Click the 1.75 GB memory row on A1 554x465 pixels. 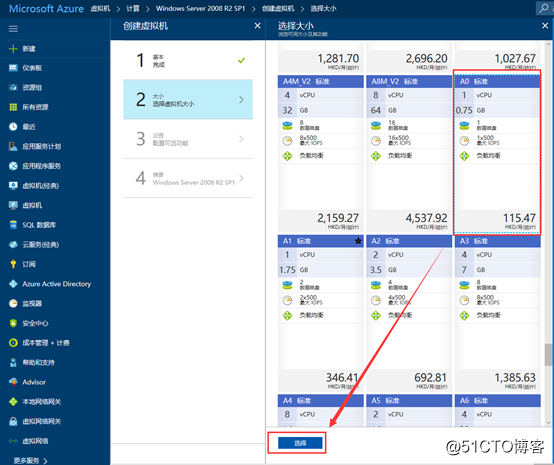click(320, 270)
